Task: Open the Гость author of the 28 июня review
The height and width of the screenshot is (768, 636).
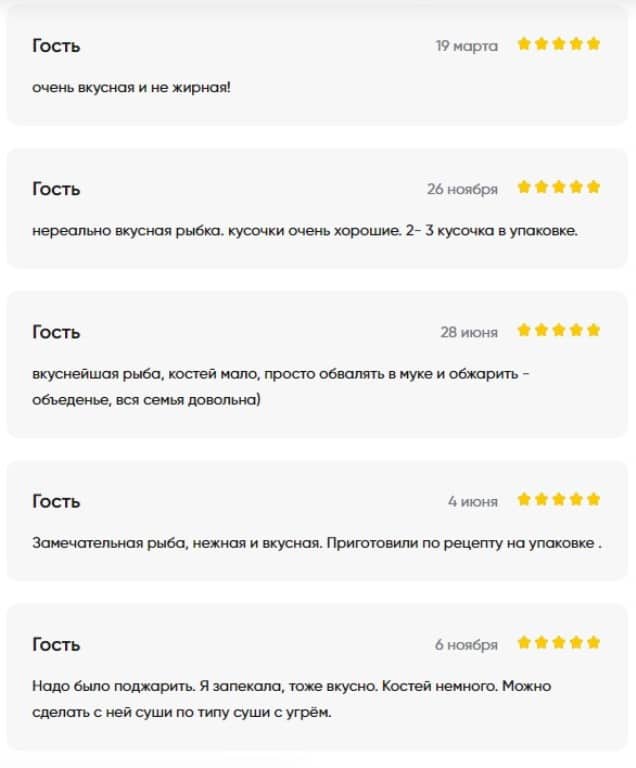Action: pyautogui.click(x=56, y=332)
